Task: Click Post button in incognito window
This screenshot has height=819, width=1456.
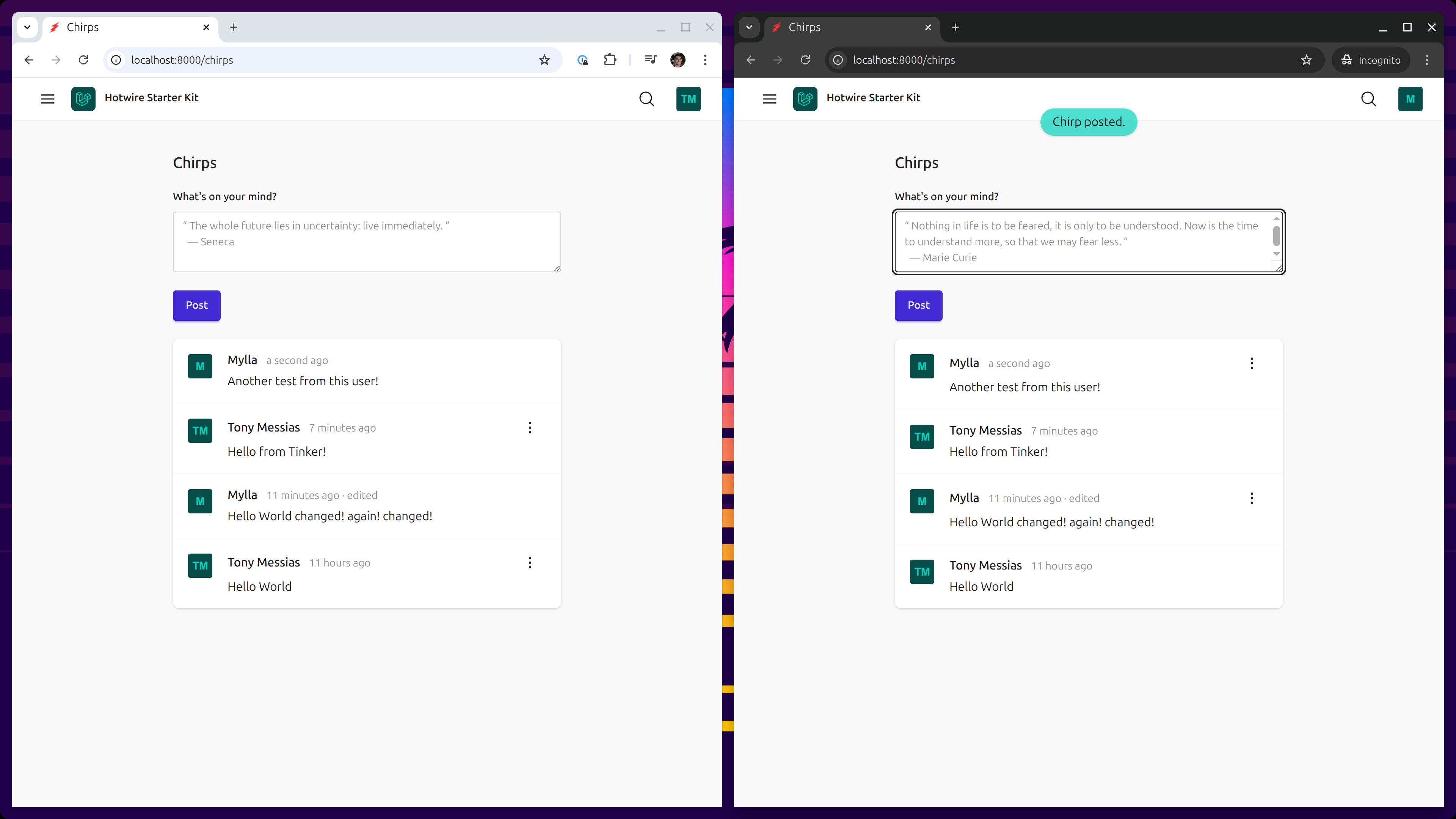Action: pyautogui.click(x=918, y=305)
